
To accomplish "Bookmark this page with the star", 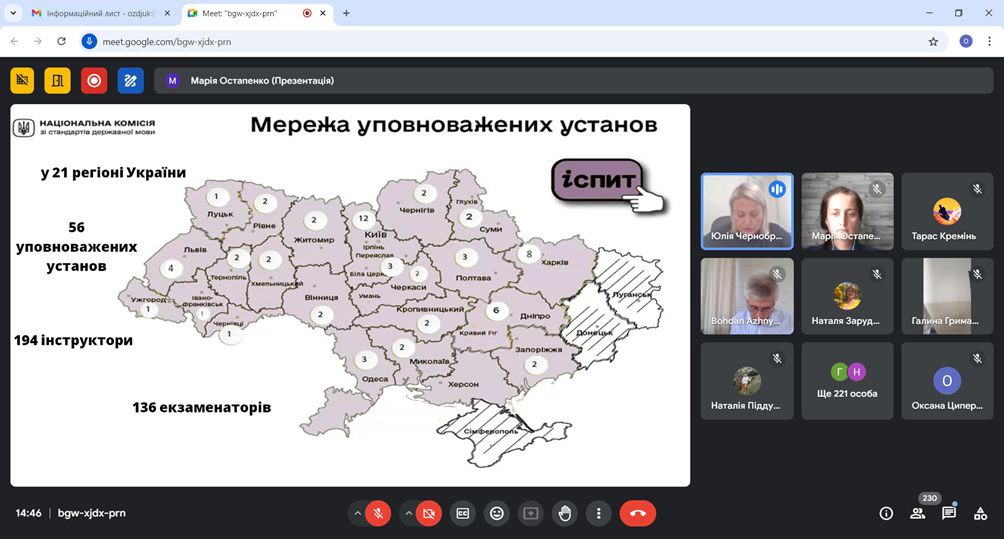I will coord(933,42).
